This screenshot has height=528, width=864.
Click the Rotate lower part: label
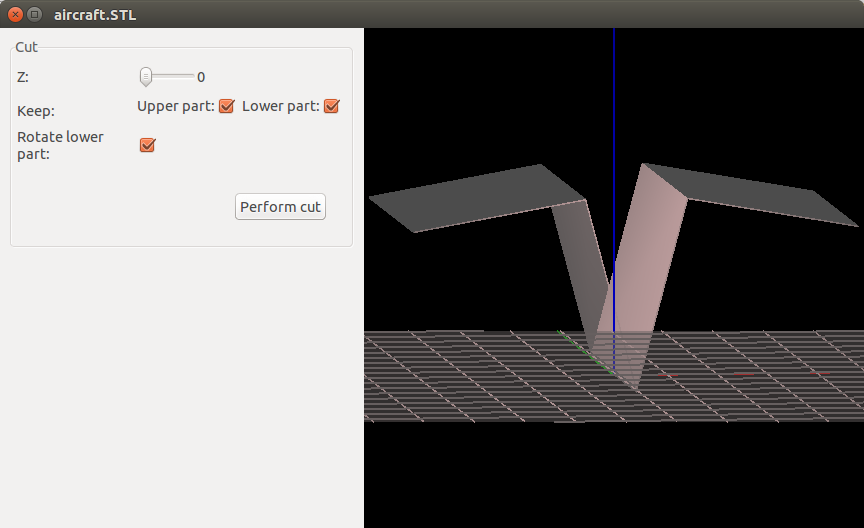point(60,146)
